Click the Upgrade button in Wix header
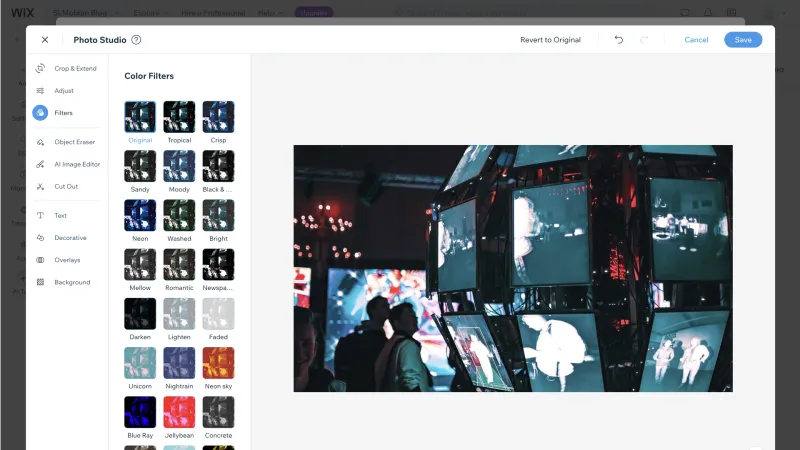 [314, 13]
